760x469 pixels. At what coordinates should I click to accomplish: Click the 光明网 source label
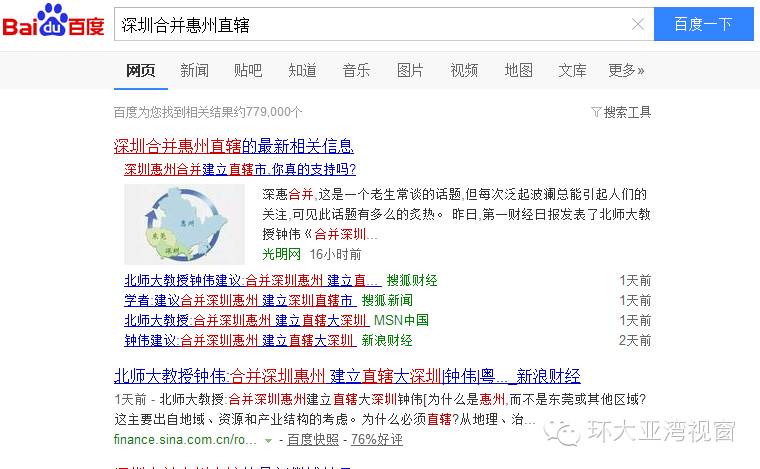coord(282,254)
